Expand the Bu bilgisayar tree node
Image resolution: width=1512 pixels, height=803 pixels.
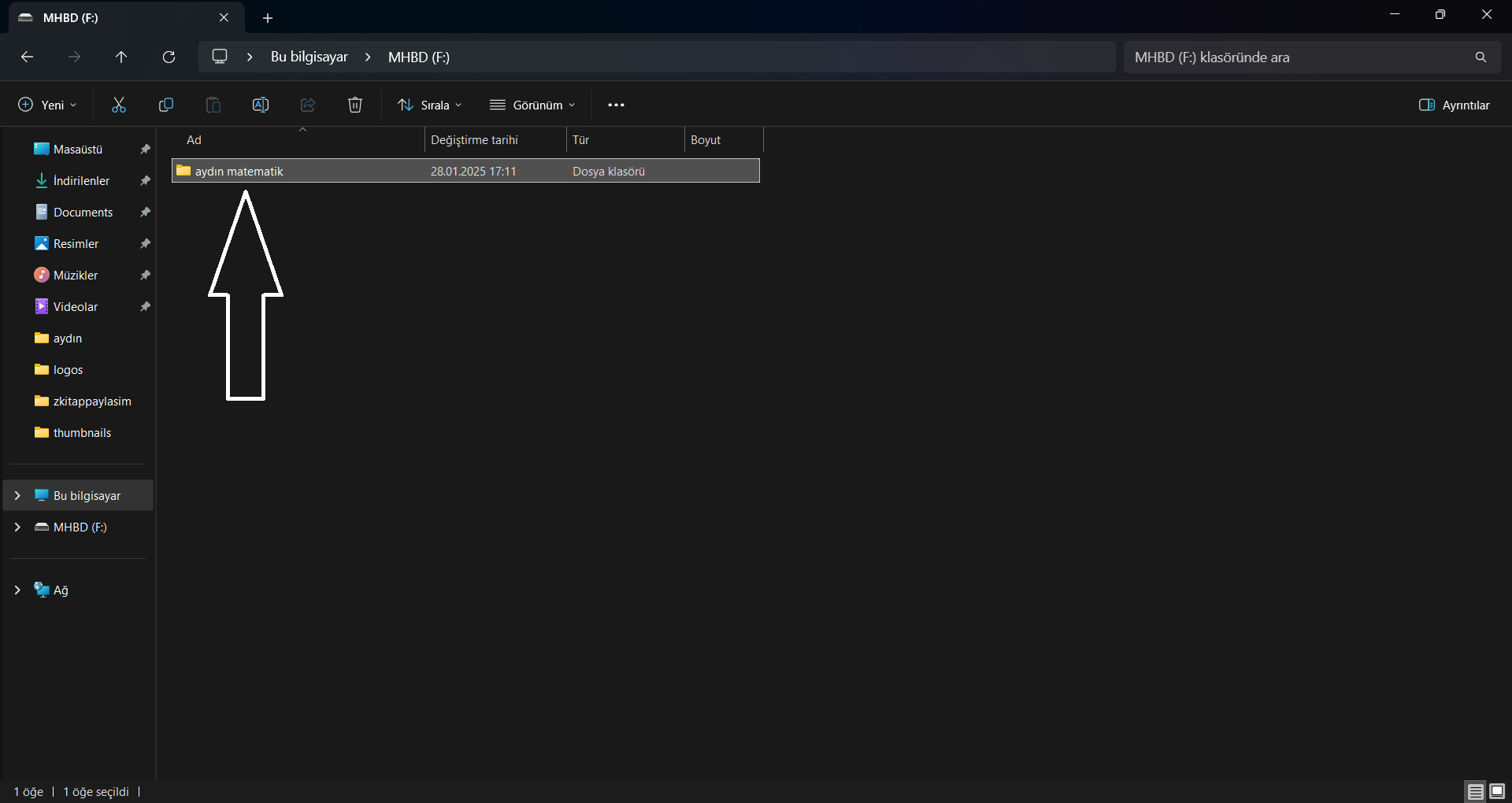pyautogui.click(x=17, y=495)
